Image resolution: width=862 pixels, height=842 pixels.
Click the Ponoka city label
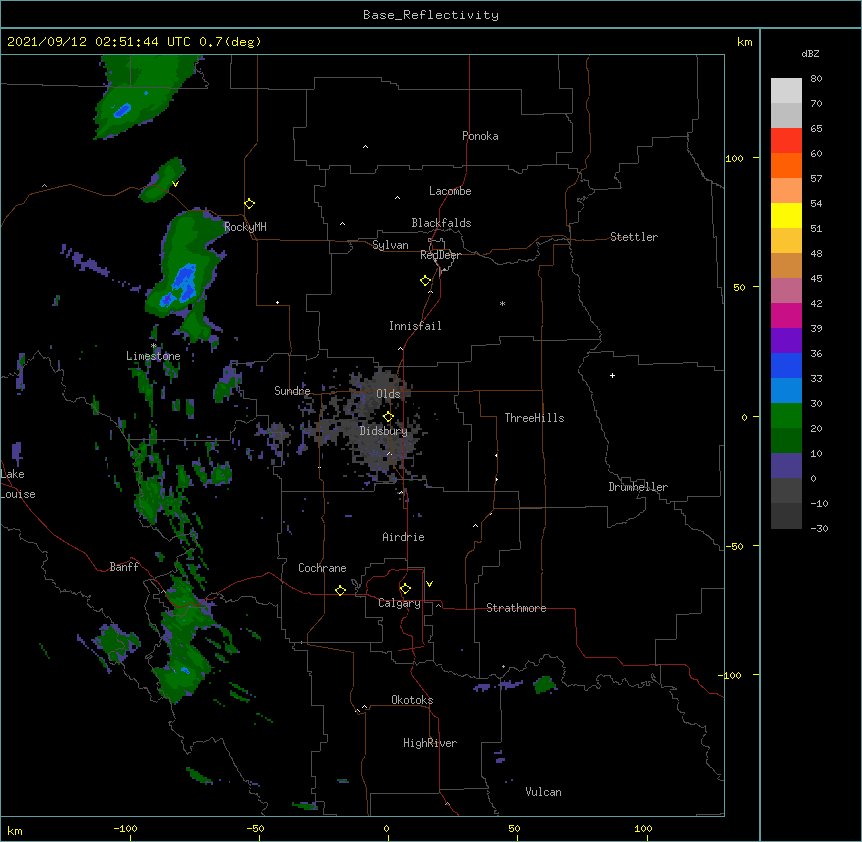pyautogui.click(x=480, y=136)
